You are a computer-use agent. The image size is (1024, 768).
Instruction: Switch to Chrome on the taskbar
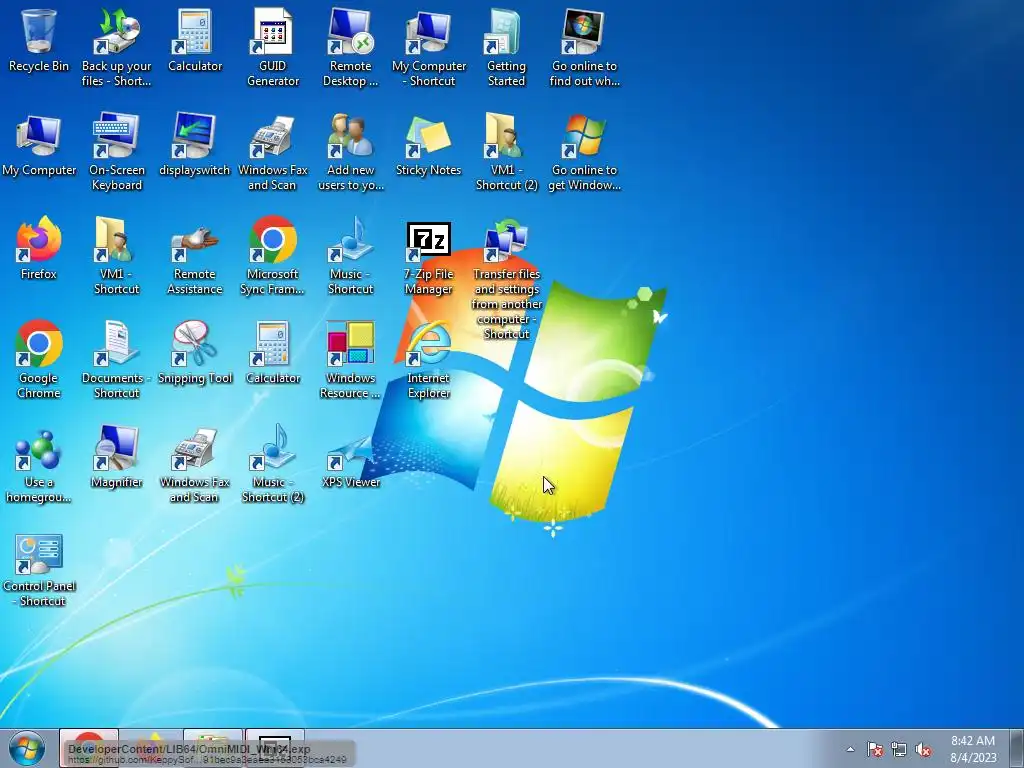tap(89, 748)
